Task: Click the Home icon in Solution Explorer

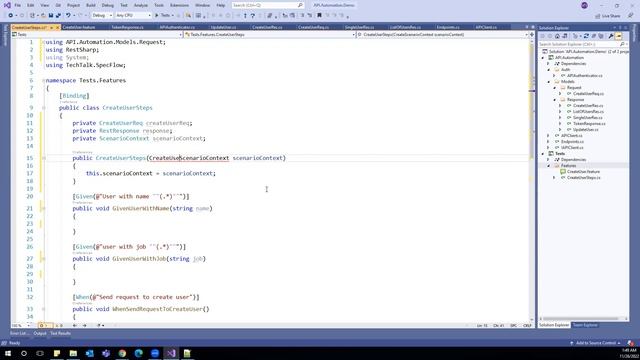Action: [x=557, y=36]
